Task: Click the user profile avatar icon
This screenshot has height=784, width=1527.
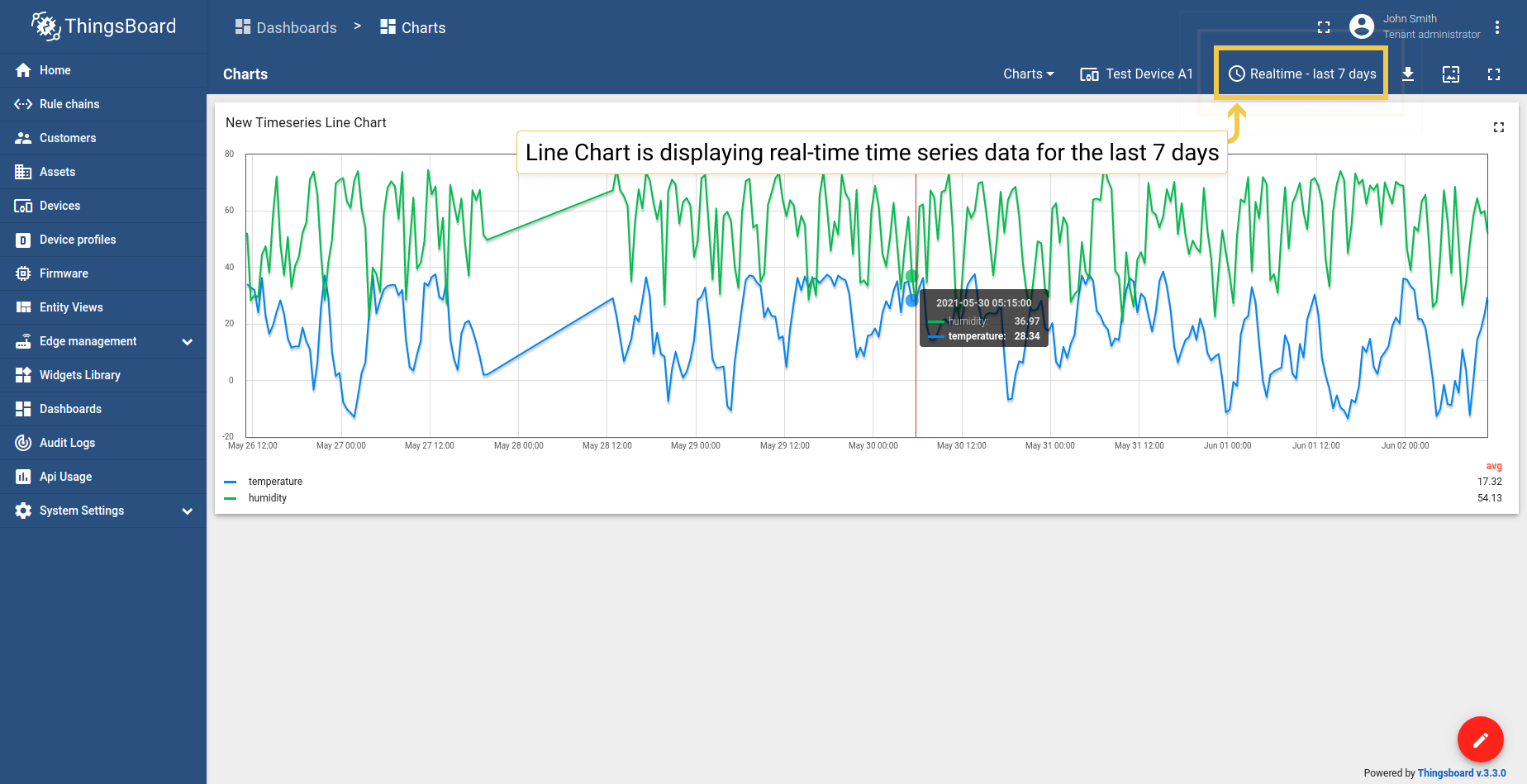Action: 1362,26
